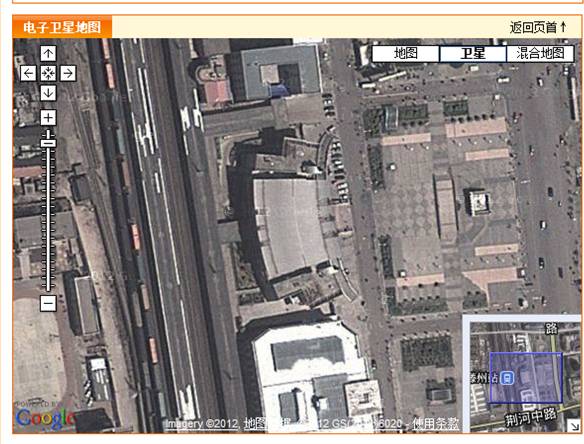
Task: Click the blue viewport rectangle in minimap
Action: click(x=526, y=378)
